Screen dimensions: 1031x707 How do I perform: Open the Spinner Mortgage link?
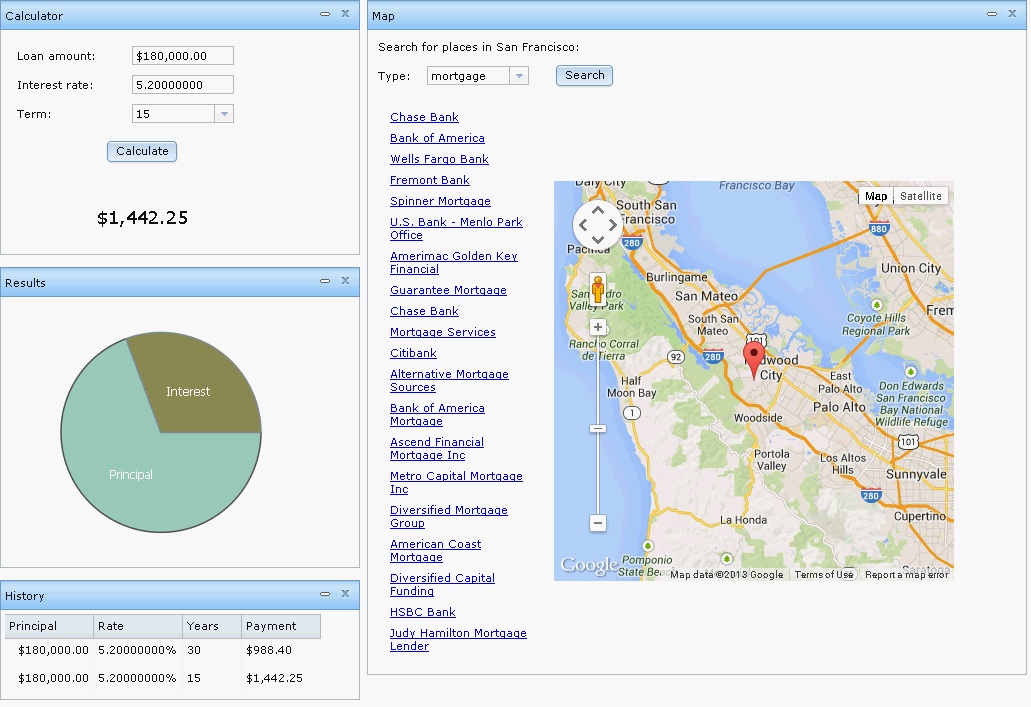coord(440,201)
